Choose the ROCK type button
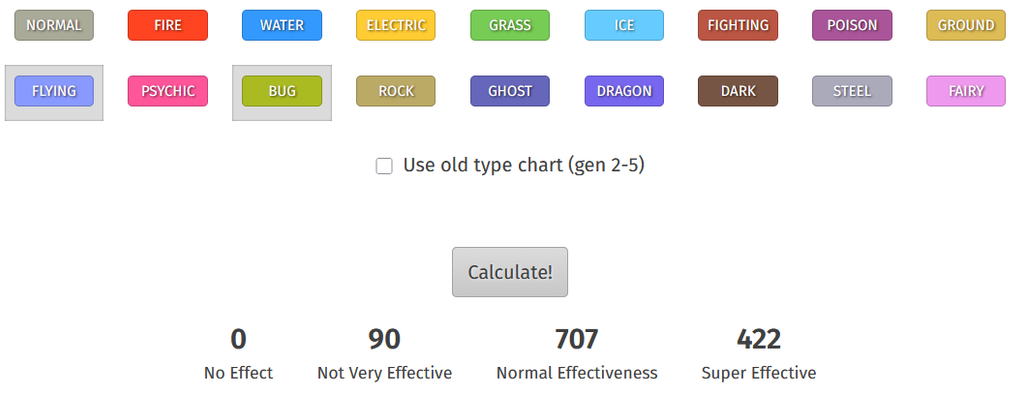The image size is (1024, 395). [x=396, y=91]
